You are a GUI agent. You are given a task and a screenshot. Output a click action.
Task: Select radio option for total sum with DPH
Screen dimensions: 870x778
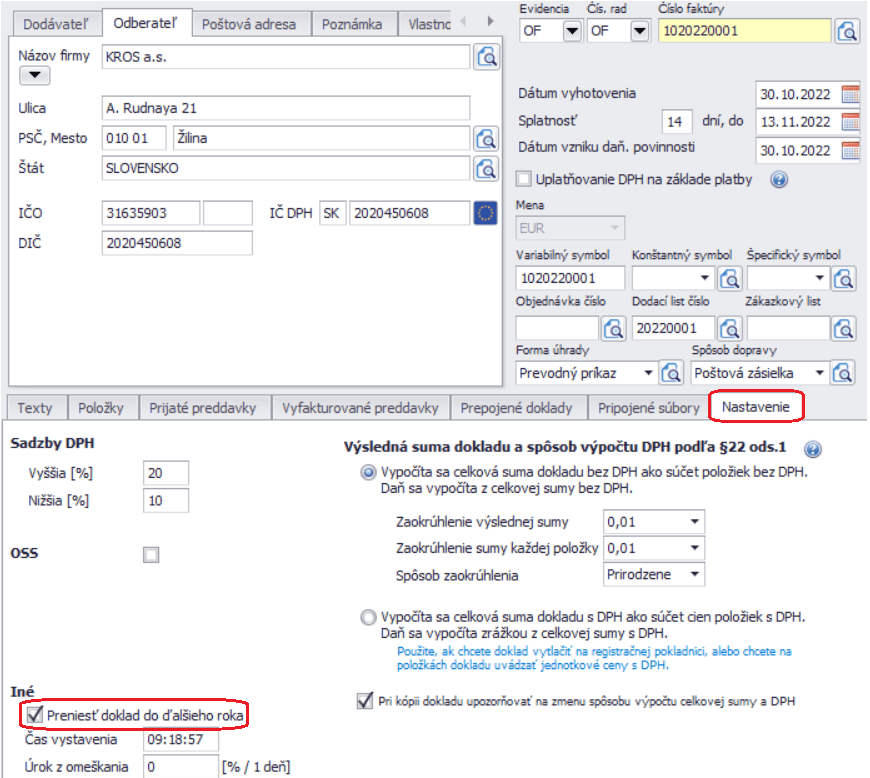pyautogui.click(x=370, y=617)
